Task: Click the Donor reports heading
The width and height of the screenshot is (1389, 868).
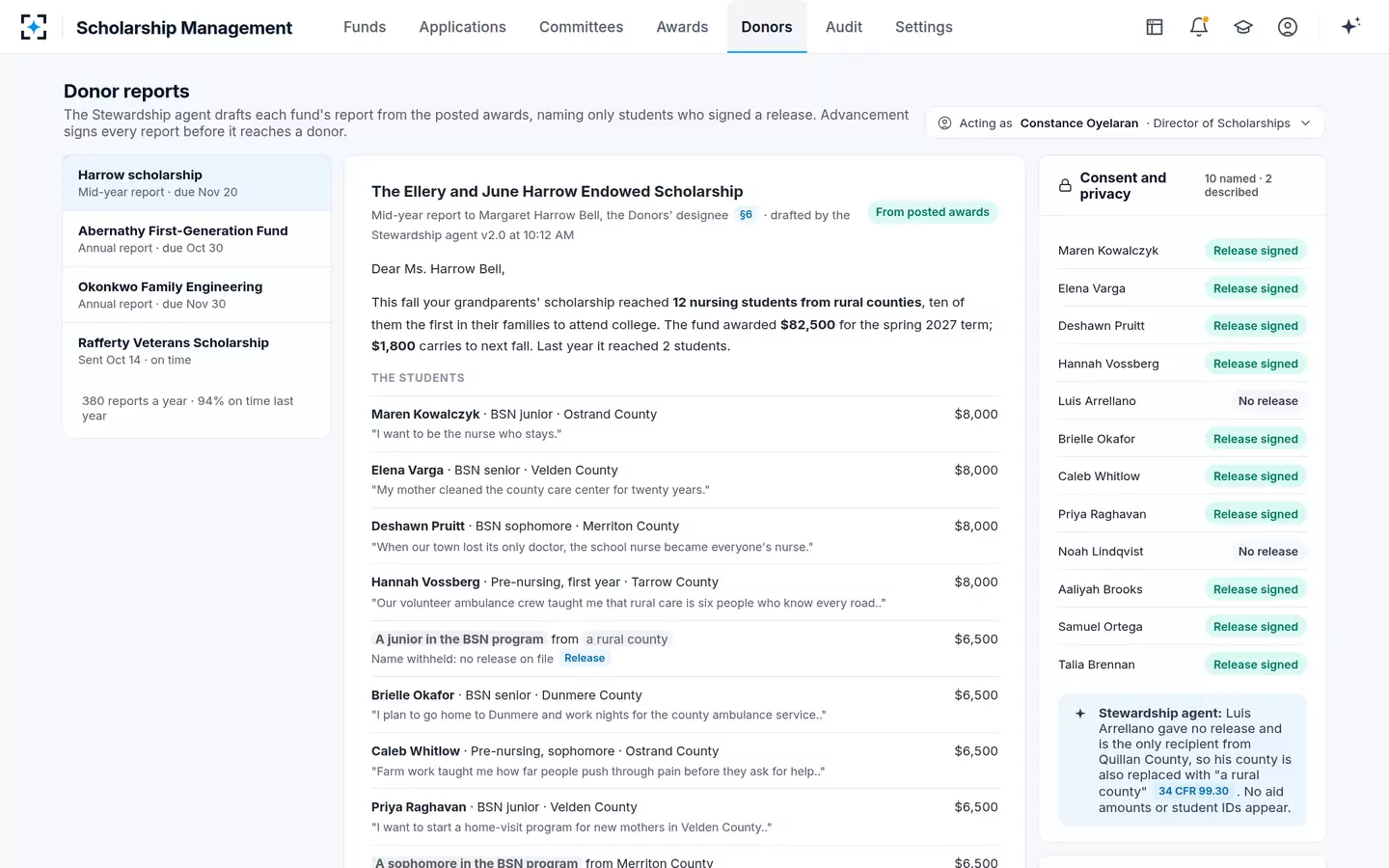Action: (126, 92)
